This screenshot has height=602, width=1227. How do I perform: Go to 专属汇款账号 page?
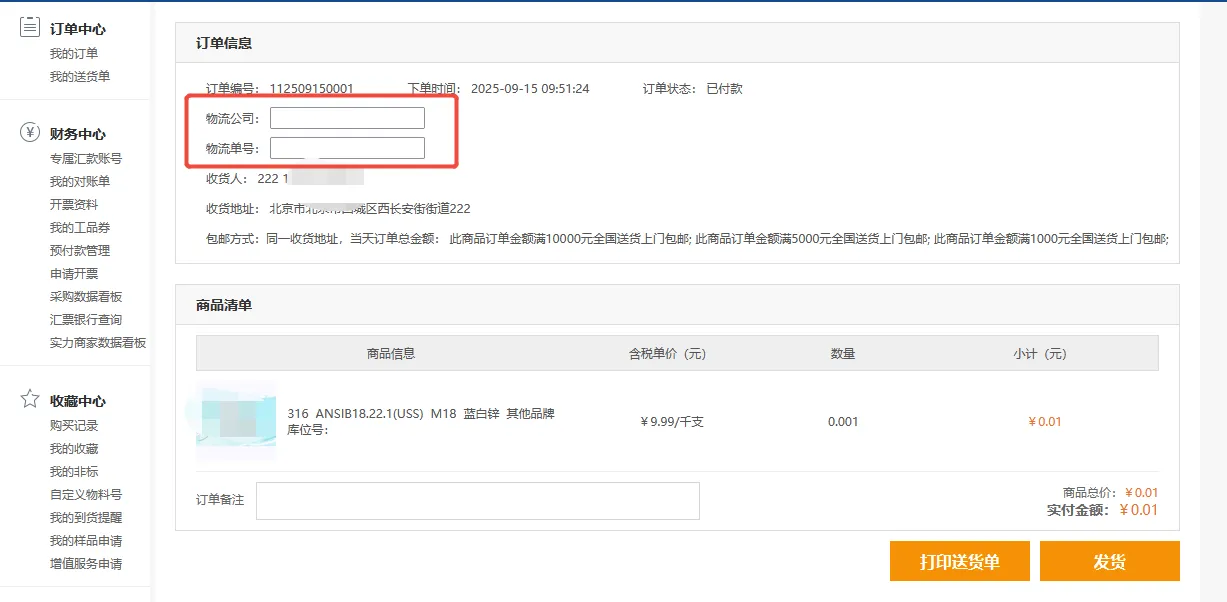pyautogui.click(x=86, y=159)
